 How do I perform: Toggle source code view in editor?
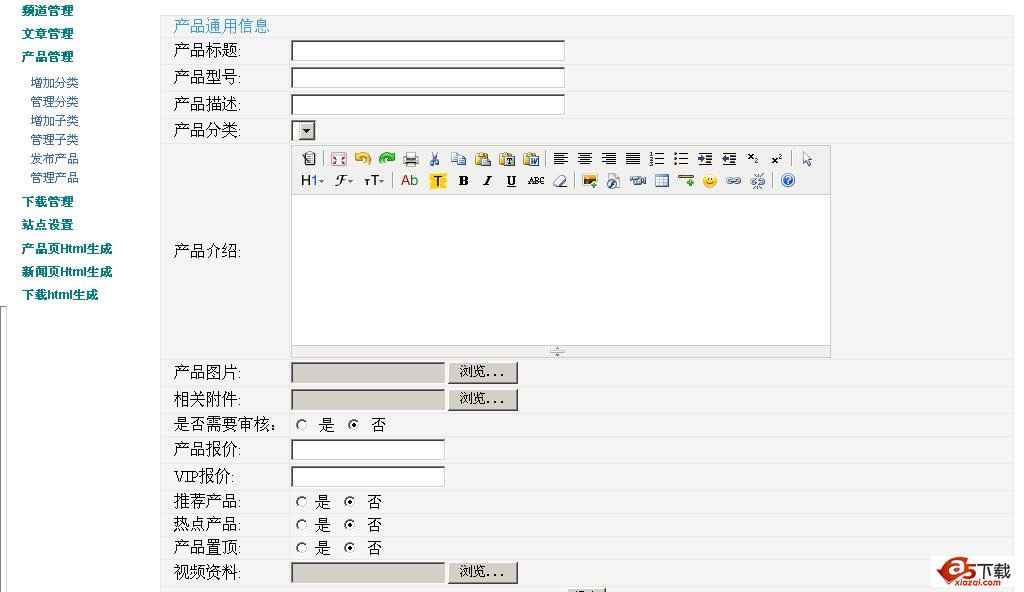309,159
